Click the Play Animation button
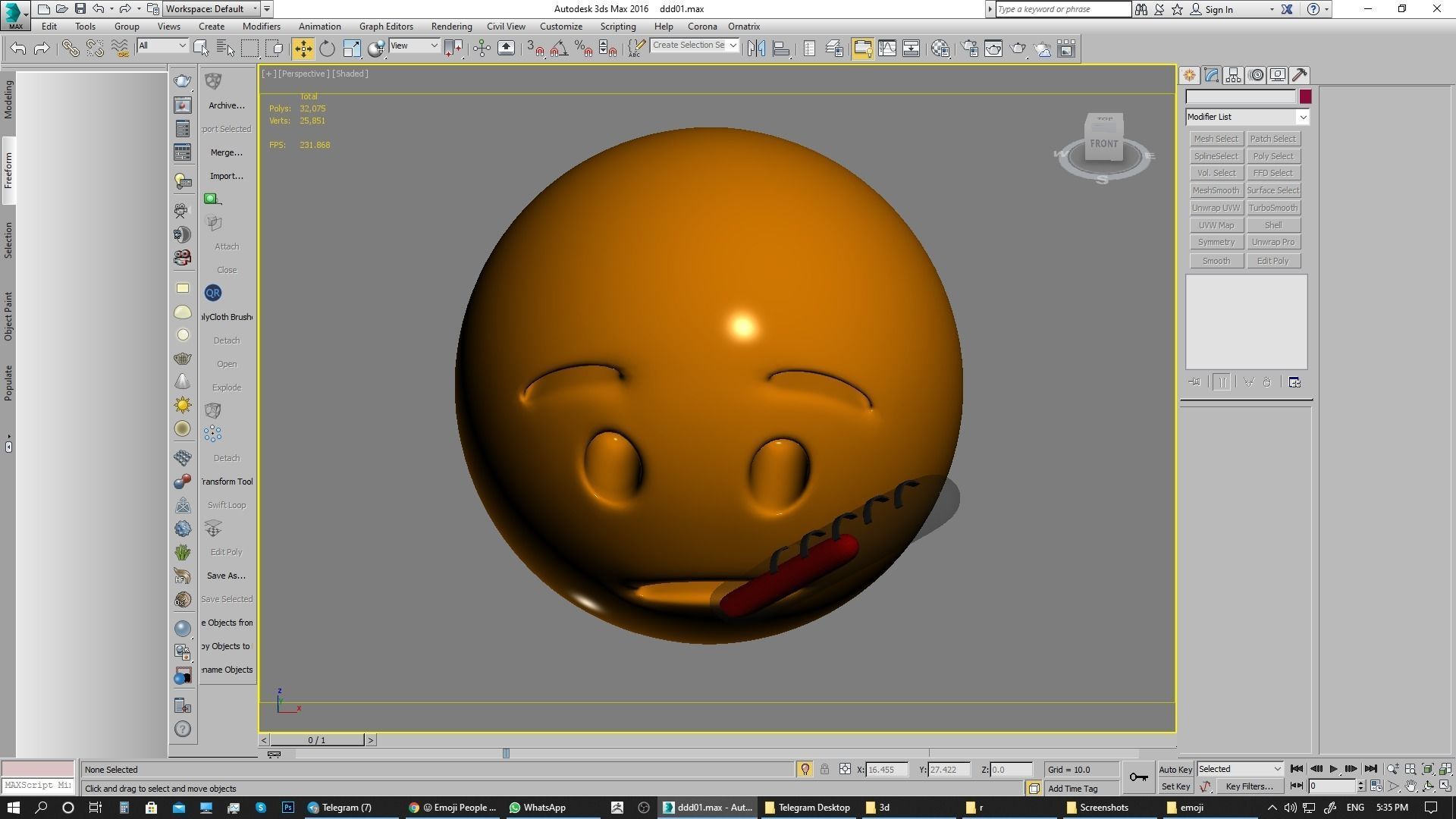 (1333, 769)
